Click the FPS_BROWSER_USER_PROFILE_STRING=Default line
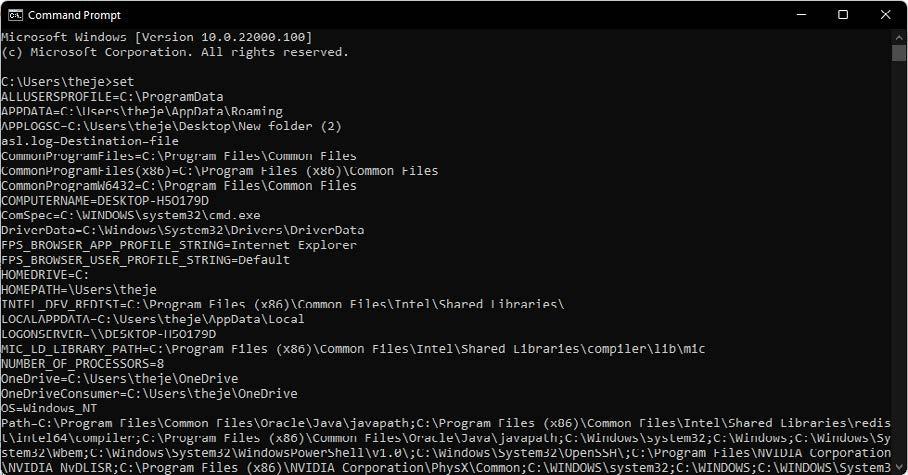Image resolution: width=908 pixels, height=475 pixels. pyautogui.click(x=145, y=260)
